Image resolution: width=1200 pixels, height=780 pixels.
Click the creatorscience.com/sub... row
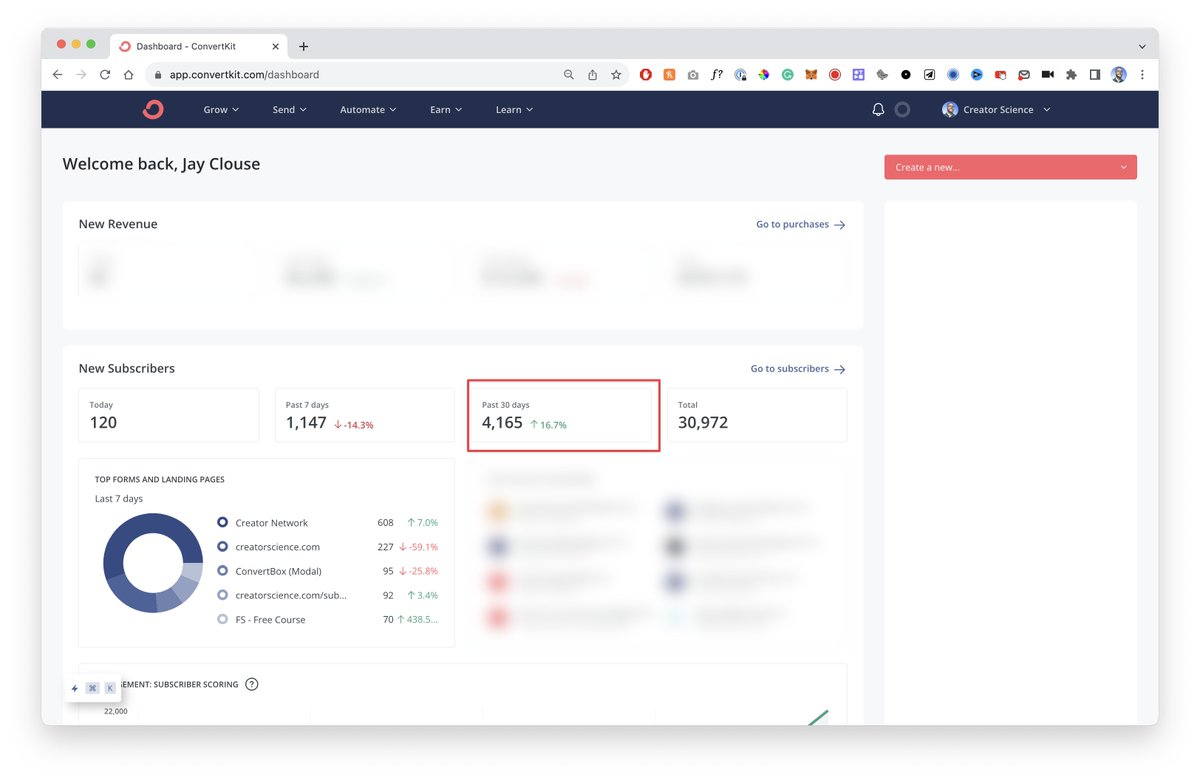[328, 595]
